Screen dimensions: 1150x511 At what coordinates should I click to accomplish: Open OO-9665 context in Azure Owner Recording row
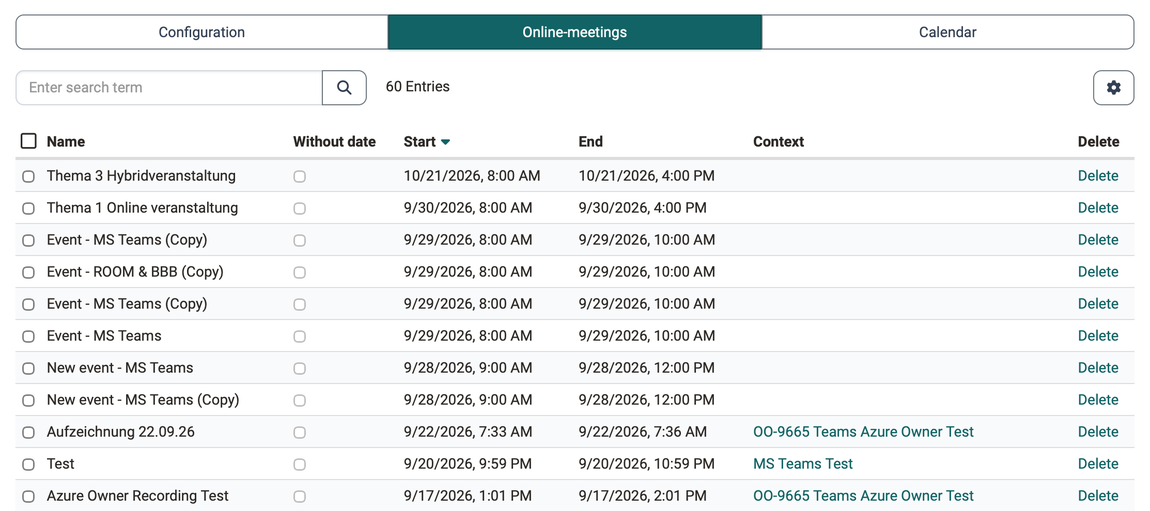863,496
